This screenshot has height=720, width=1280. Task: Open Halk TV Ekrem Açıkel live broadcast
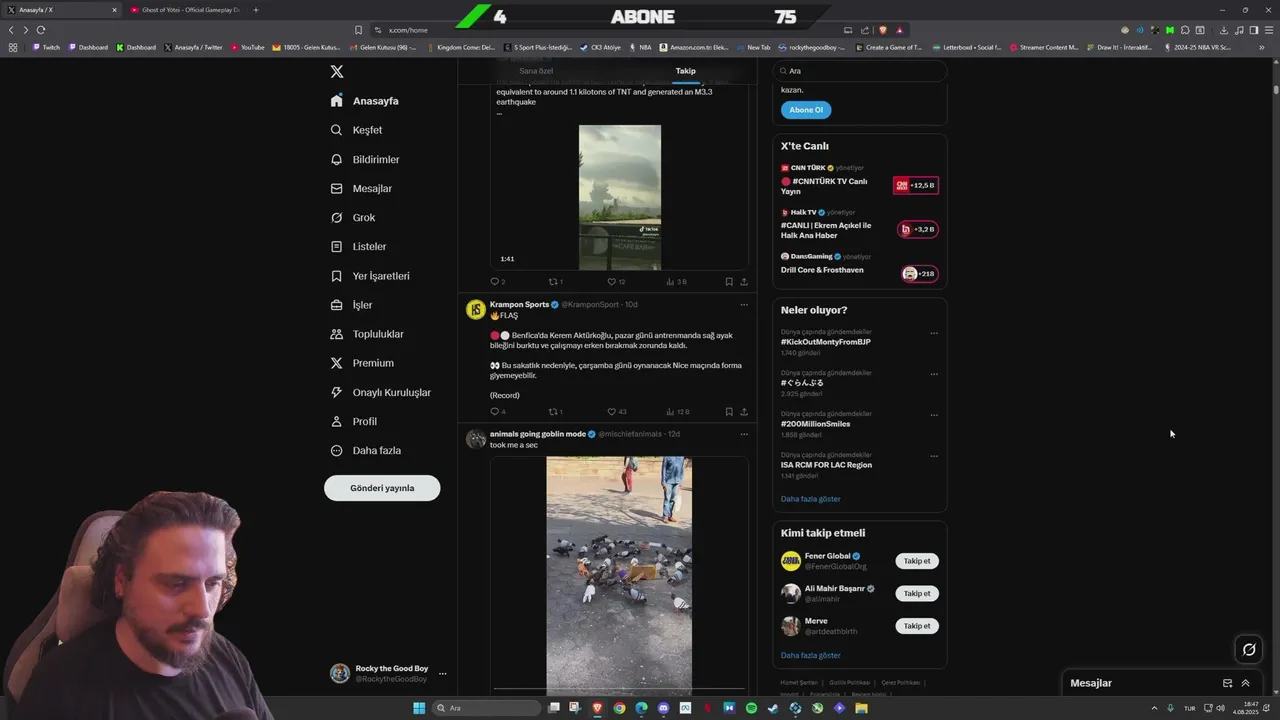tap(859, 224)
